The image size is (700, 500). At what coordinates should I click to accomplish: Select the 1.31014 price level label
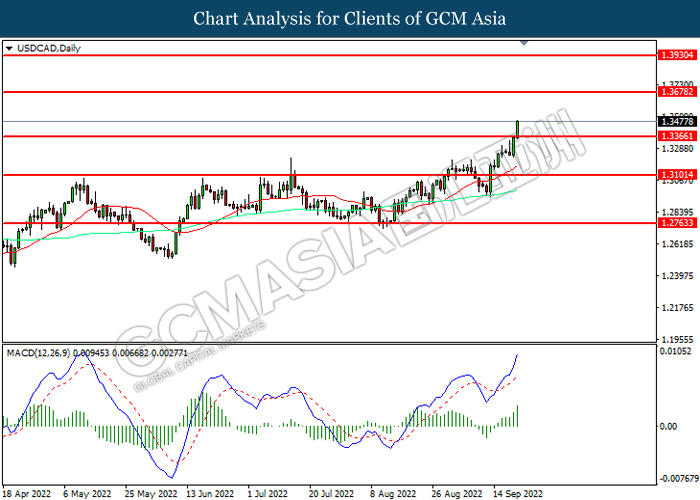pyautogui.click(x=677, y=175)
